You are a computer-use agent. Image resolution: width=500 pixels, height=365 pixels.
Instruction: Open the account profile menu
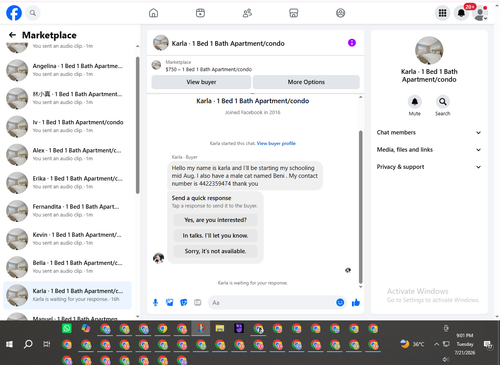(480, 13)
